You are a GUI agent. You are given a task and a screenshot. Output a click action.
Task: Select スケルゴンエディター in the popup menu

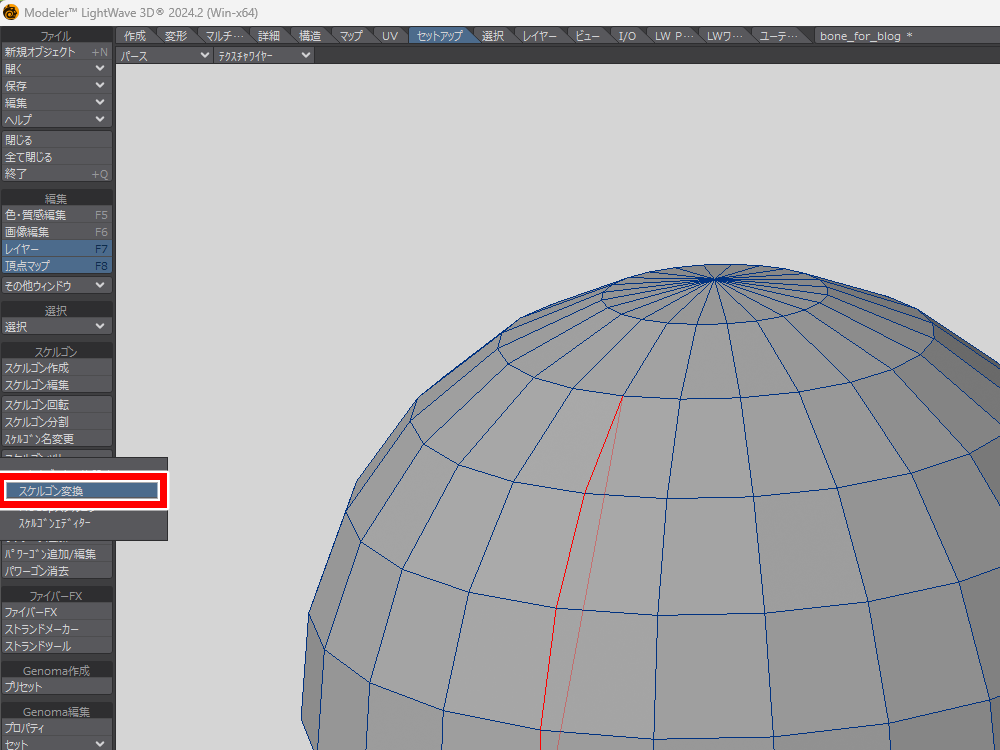click(x=55, y=523)
